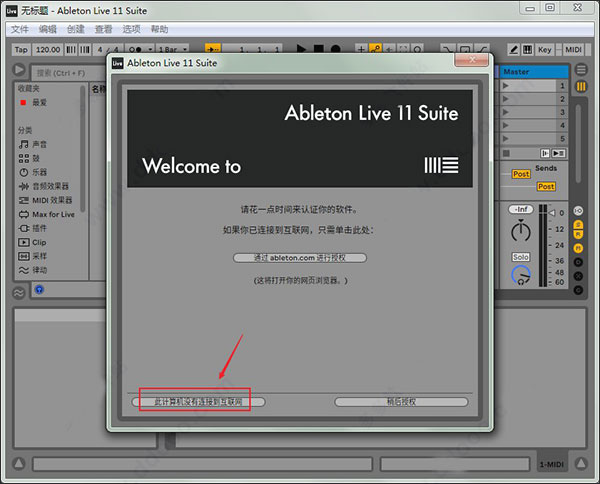
Task: Open the Plug-ins (插件) category
Action: pos(38,228)
